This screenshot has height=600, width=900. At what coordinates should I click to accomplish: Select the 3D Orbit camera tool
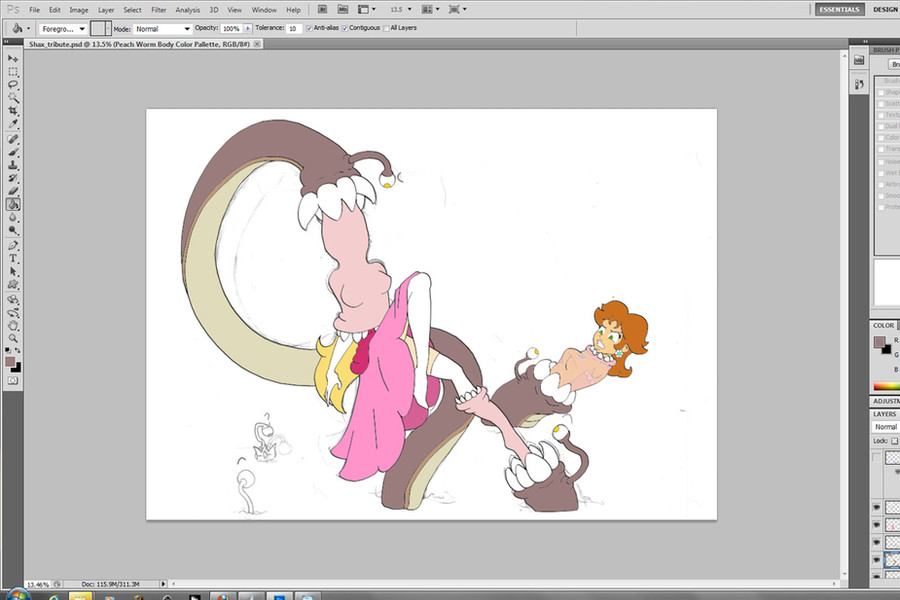pyautogui.click(x=13, y=313)
